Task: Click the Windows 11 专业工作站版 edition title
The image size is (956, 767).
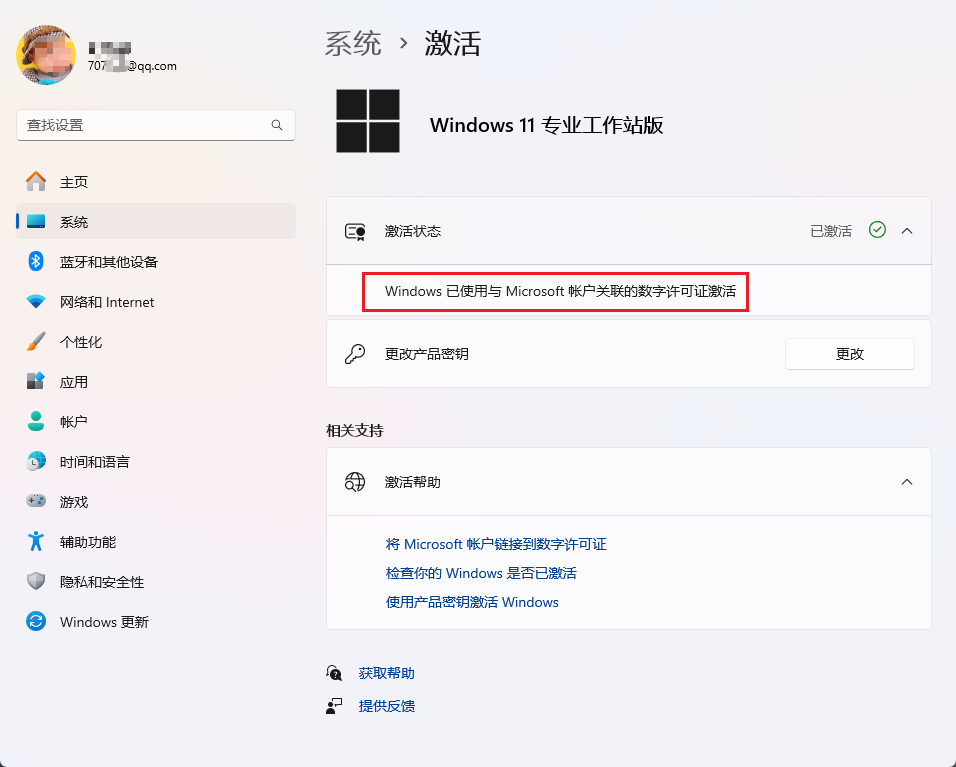Action: (x=546, y=125)
